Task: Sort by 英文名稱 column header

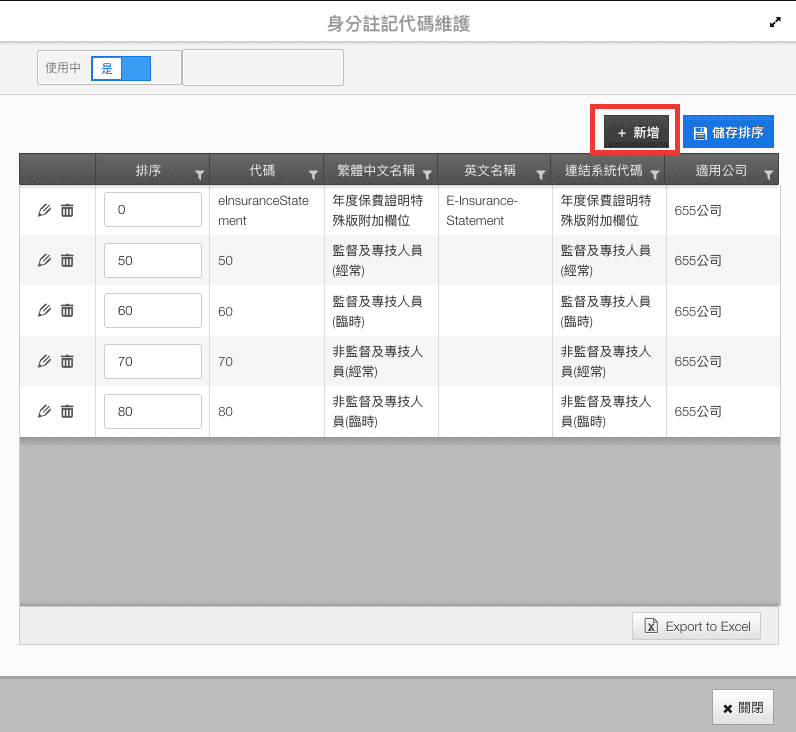Action: pyautogui.click(x=489, y=171)
